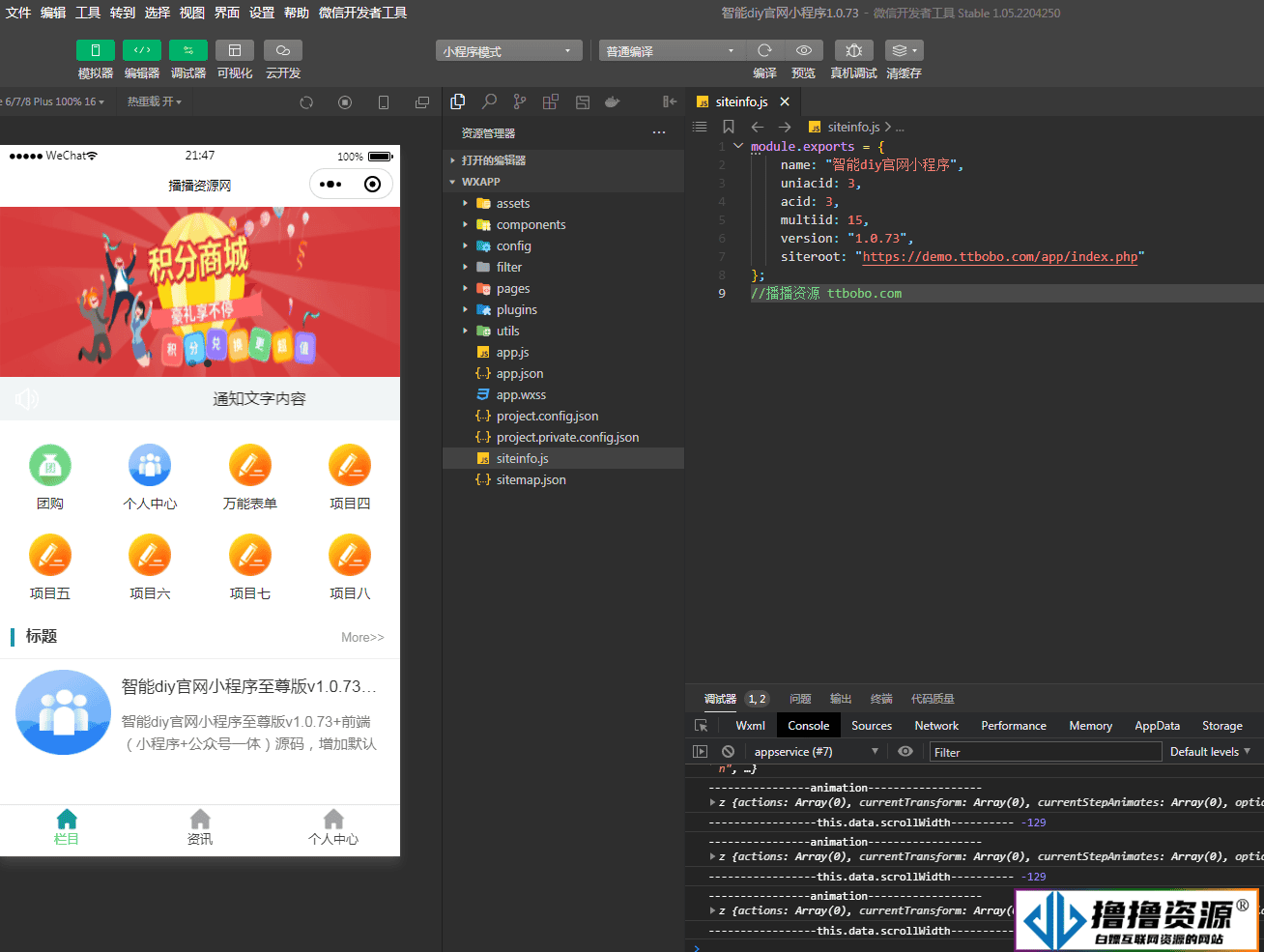
Task: Open the 热重载 hot reload dropdown
Action: coord(155,101)
